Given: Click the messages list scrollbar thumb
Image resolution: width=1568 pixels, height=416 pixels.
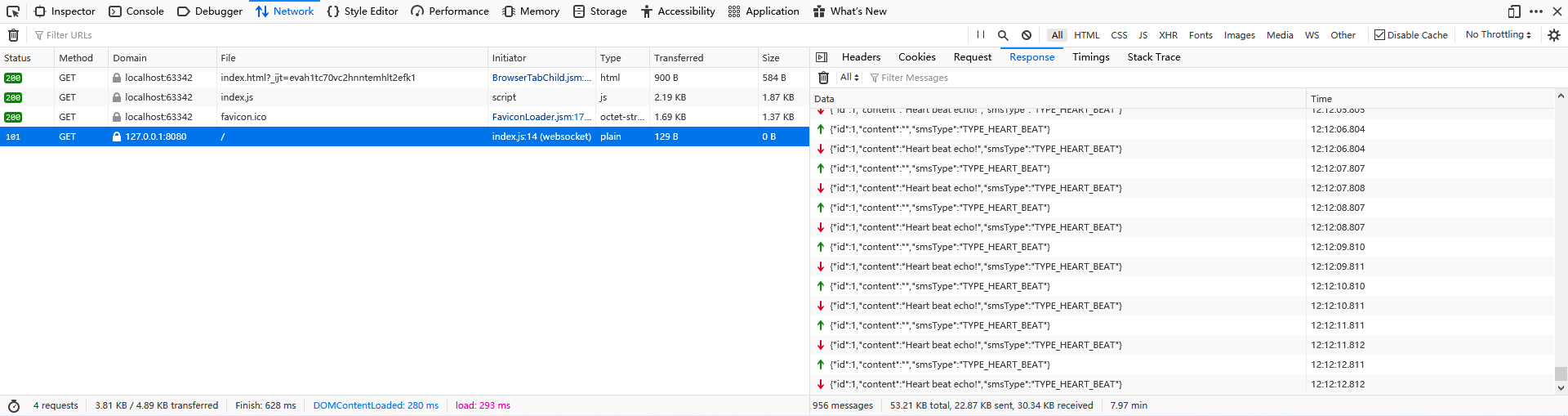Looking at the screenshot, I should click(x=1561, y=374).
